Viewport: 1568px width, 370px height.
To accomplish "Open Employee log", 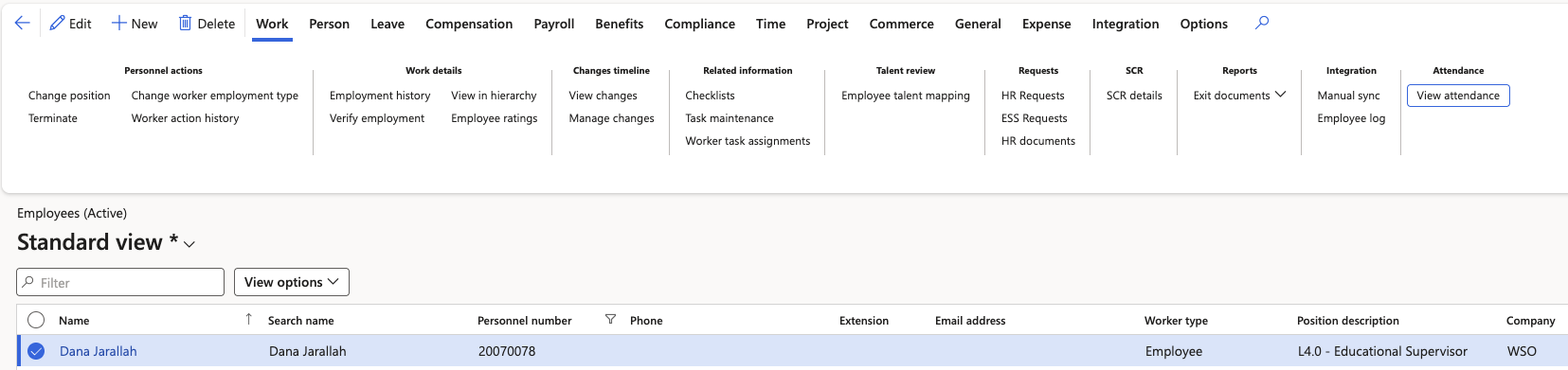I will (x=1351, y=118).
